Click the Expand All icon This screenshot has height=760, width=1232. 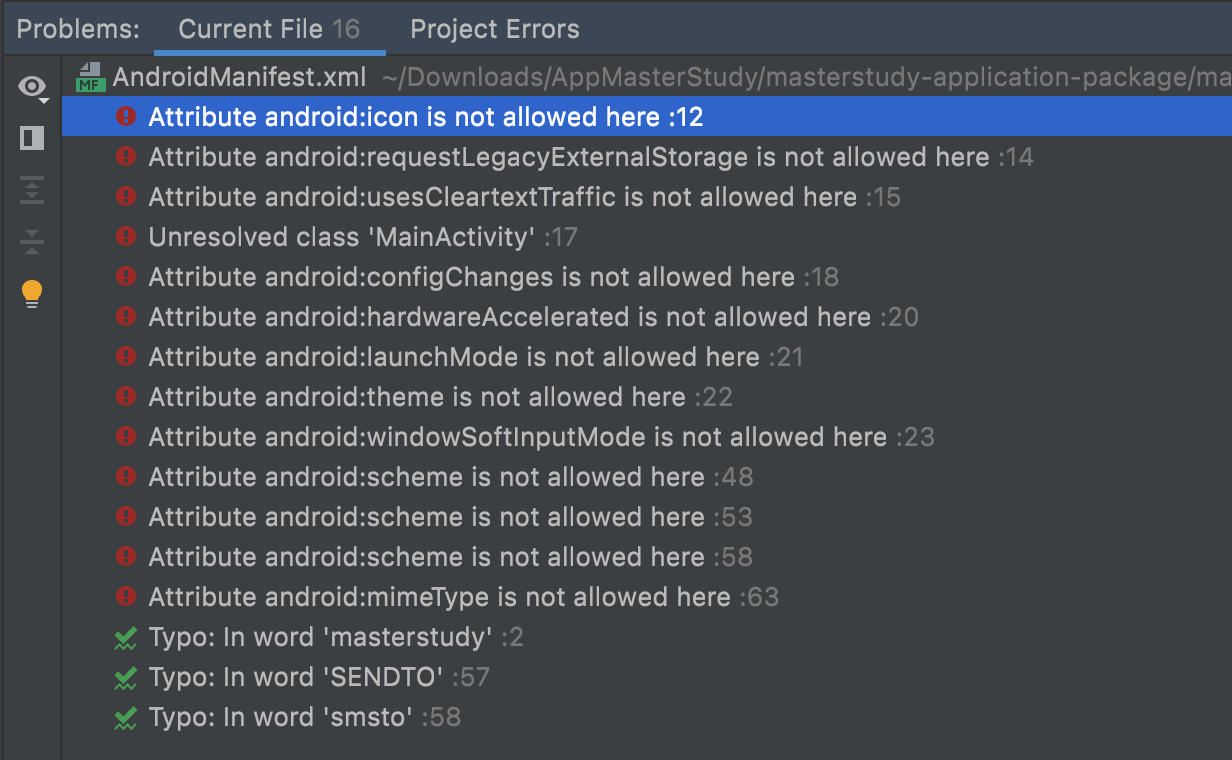click(32, 190)
